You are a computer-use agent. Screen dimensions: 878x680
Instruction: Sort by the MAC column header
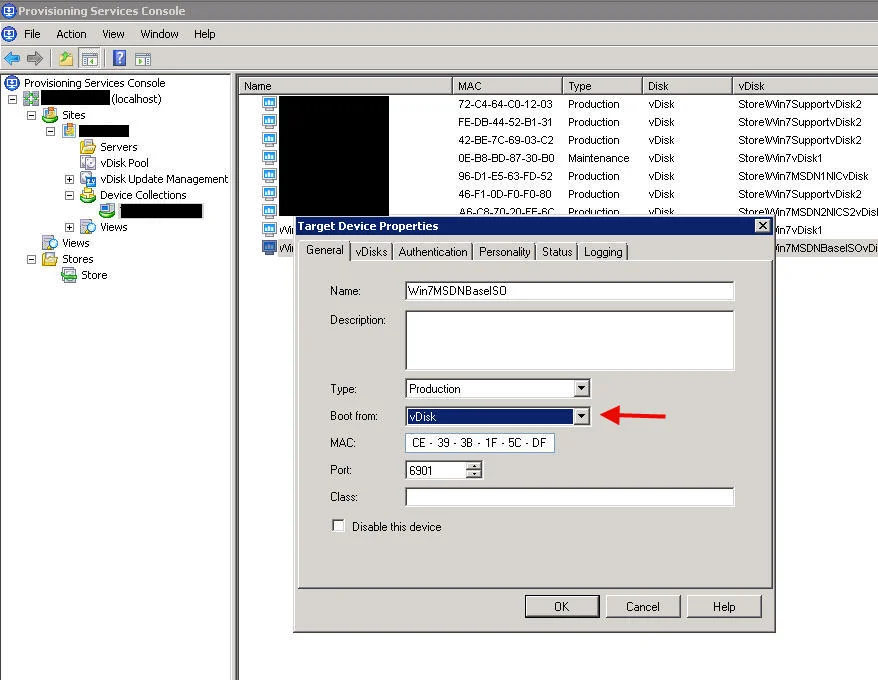point(507,86)
